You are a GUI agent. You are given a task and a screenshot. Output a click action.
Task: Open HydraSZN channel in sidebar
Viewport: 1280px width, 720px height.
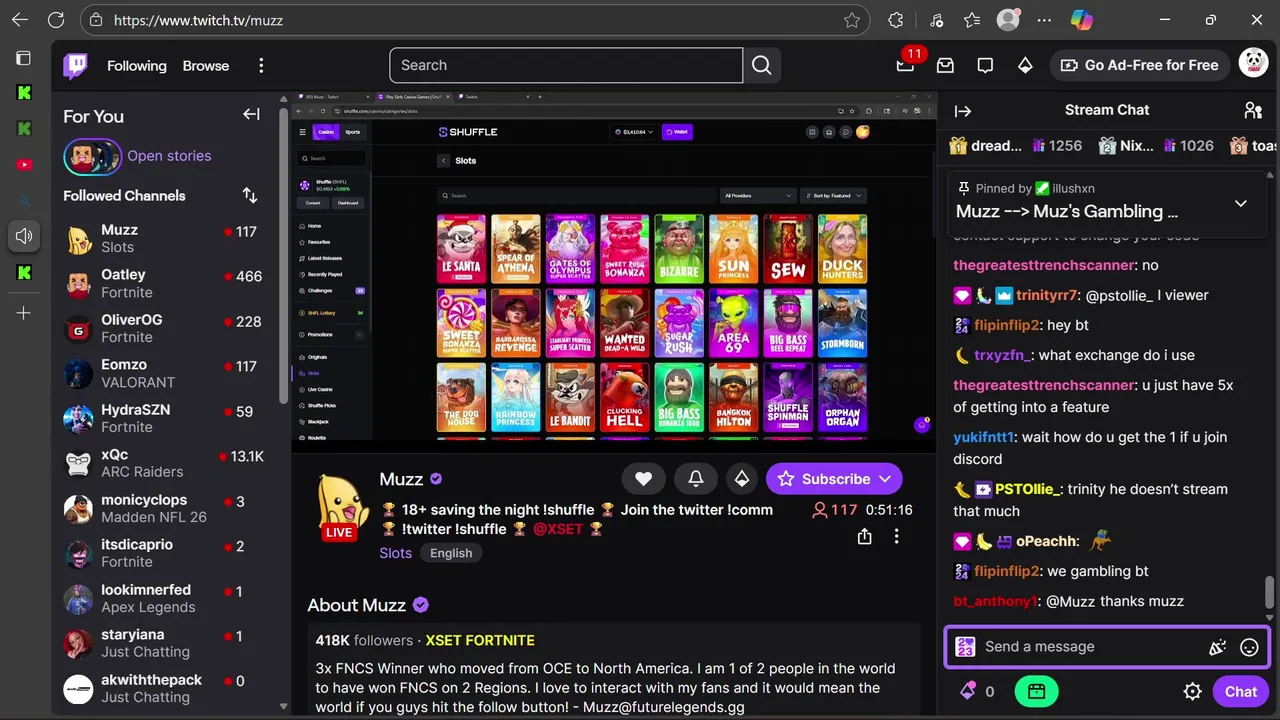coord(163,419)
